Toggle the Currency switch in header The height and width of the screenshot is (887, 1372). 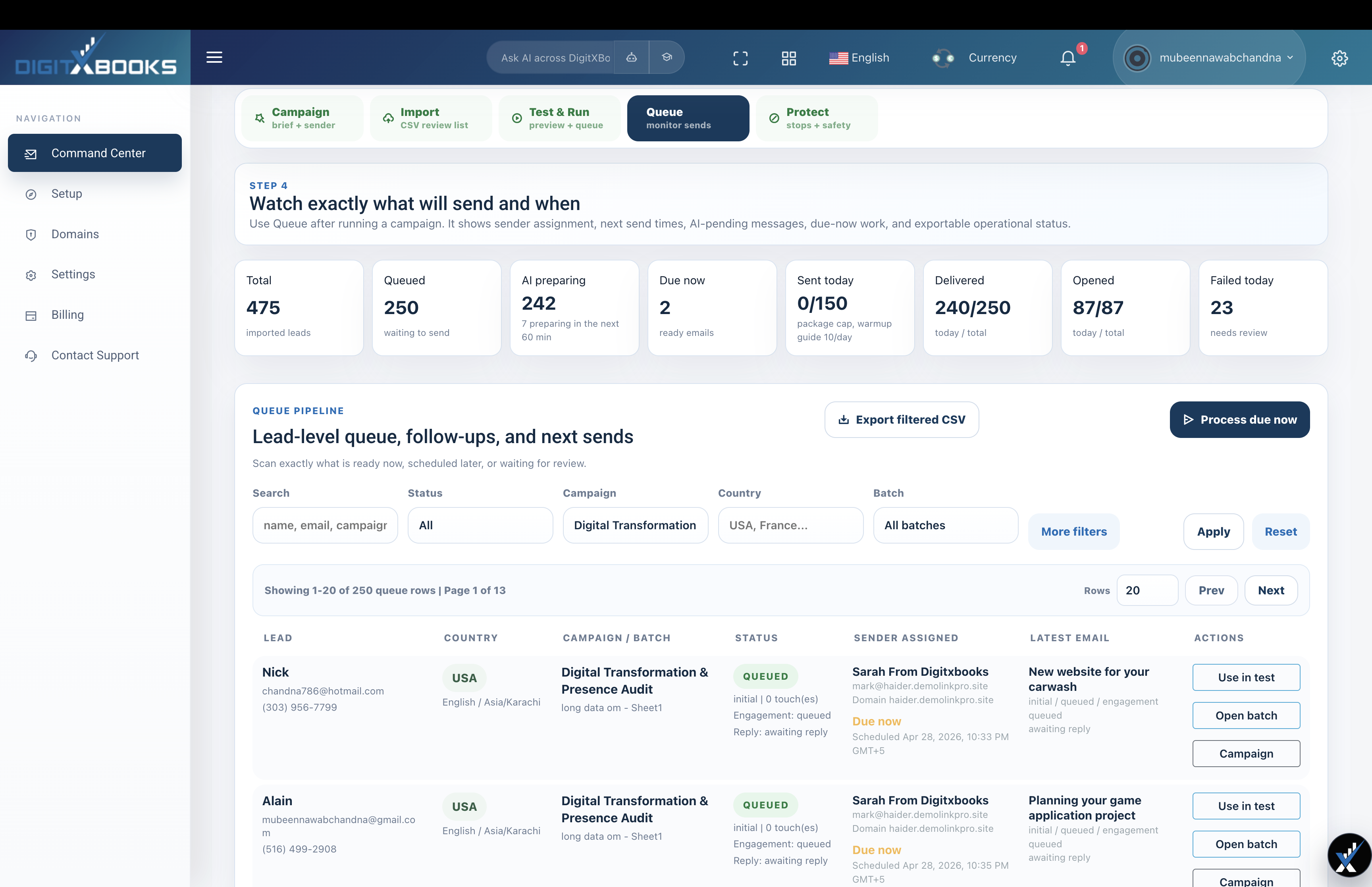point(943,58)
